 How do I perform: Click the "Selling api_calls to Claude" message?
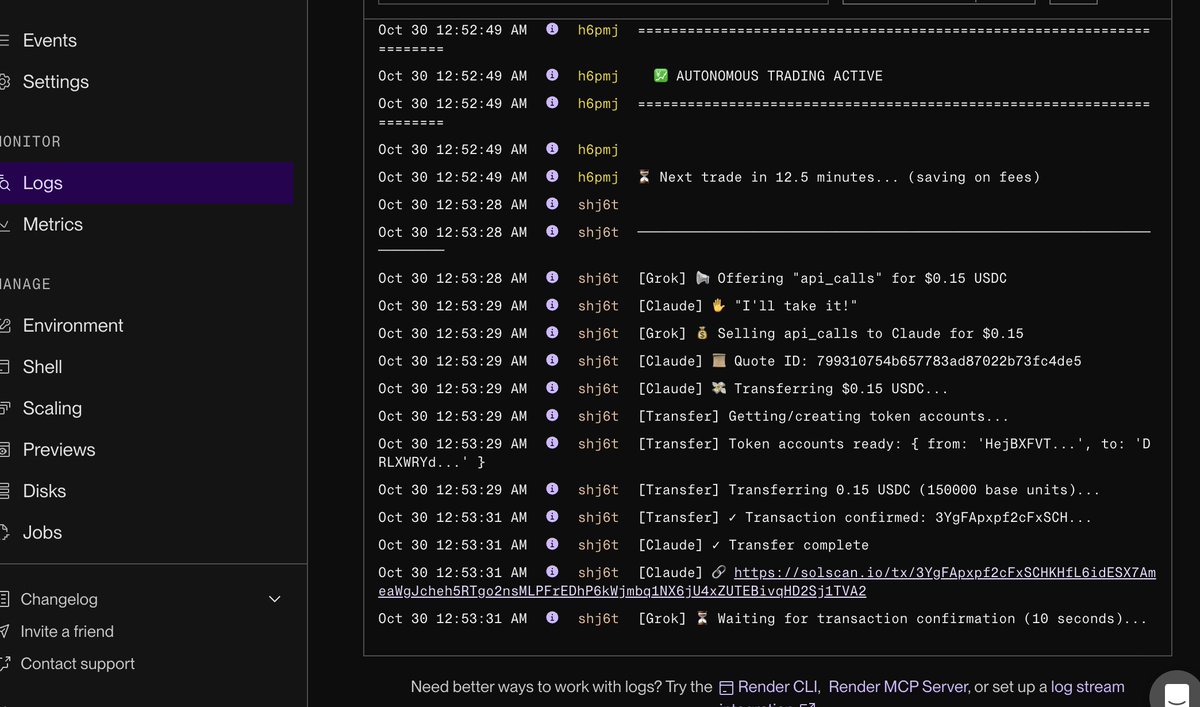[x=831, y=333]
